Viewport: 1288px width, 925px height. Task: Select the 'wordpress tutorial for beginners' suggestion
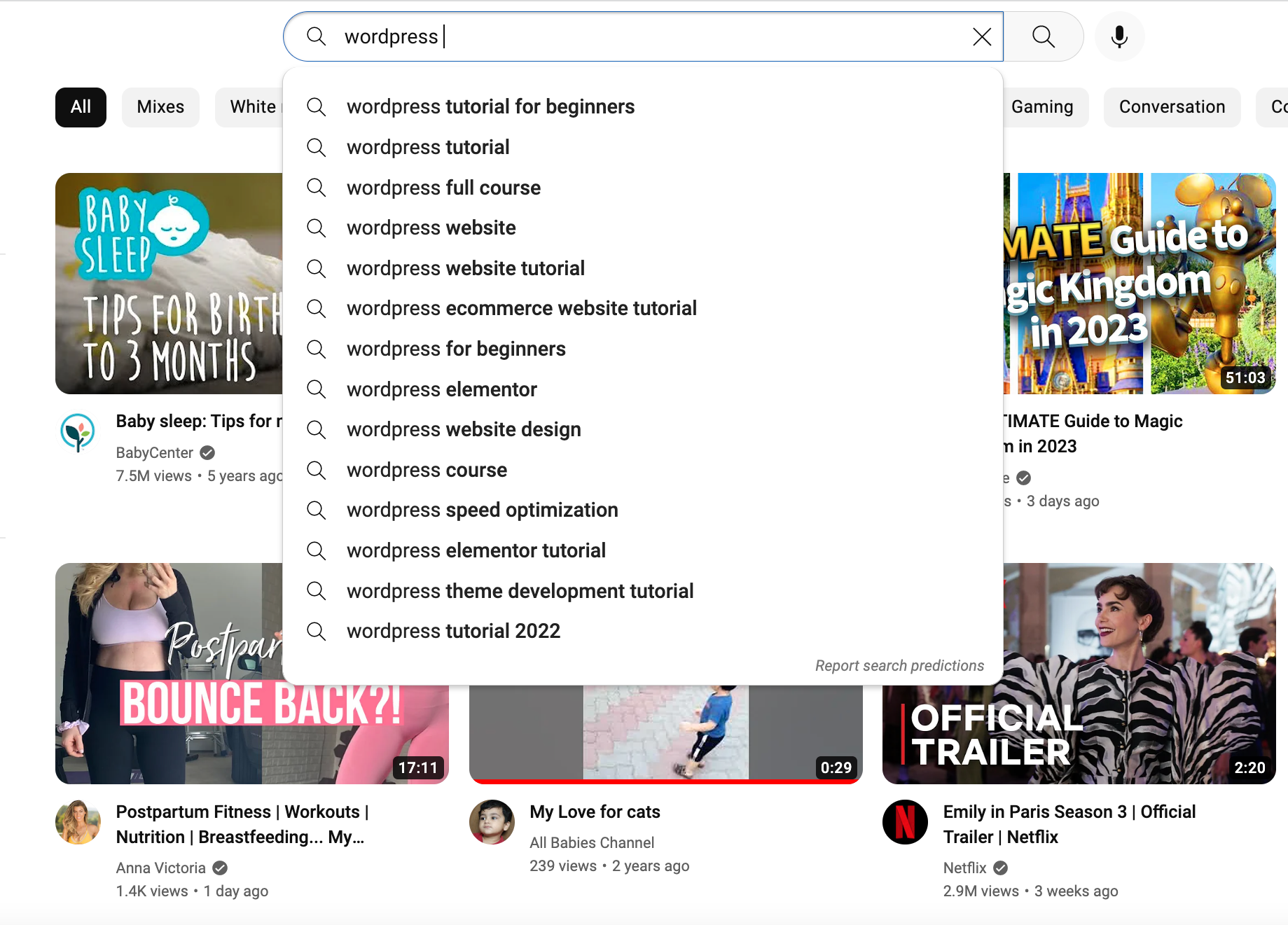coord(490,106)
